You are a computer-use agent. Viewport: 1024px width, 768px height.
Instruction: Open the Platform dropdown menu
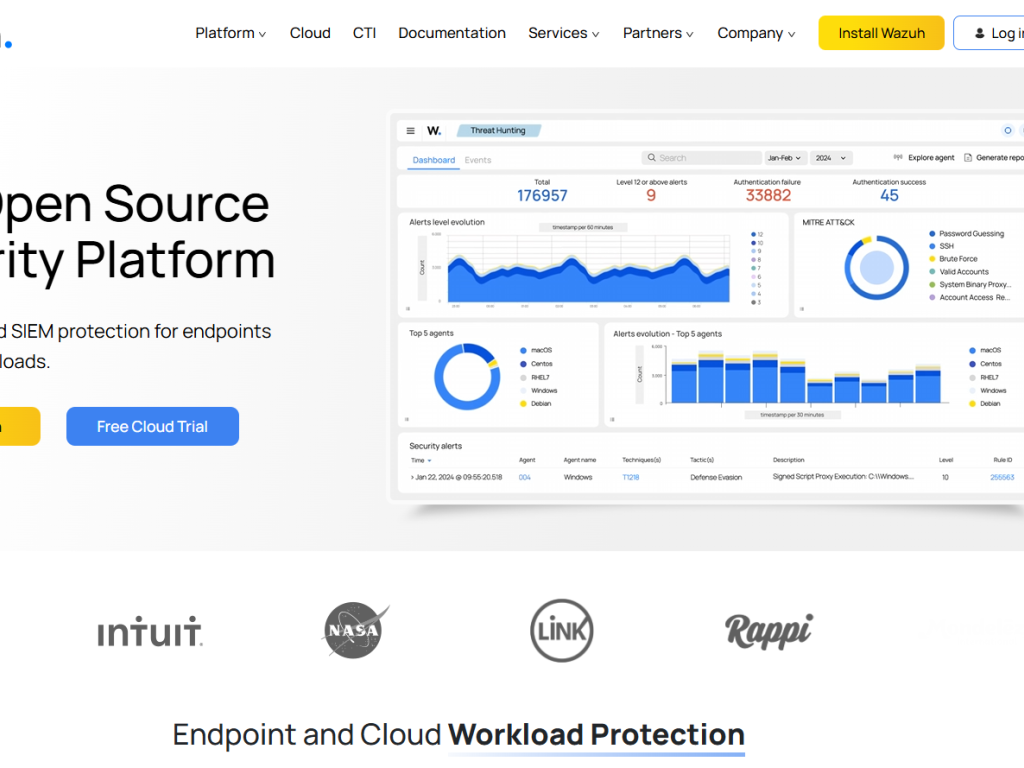[230, 33]
